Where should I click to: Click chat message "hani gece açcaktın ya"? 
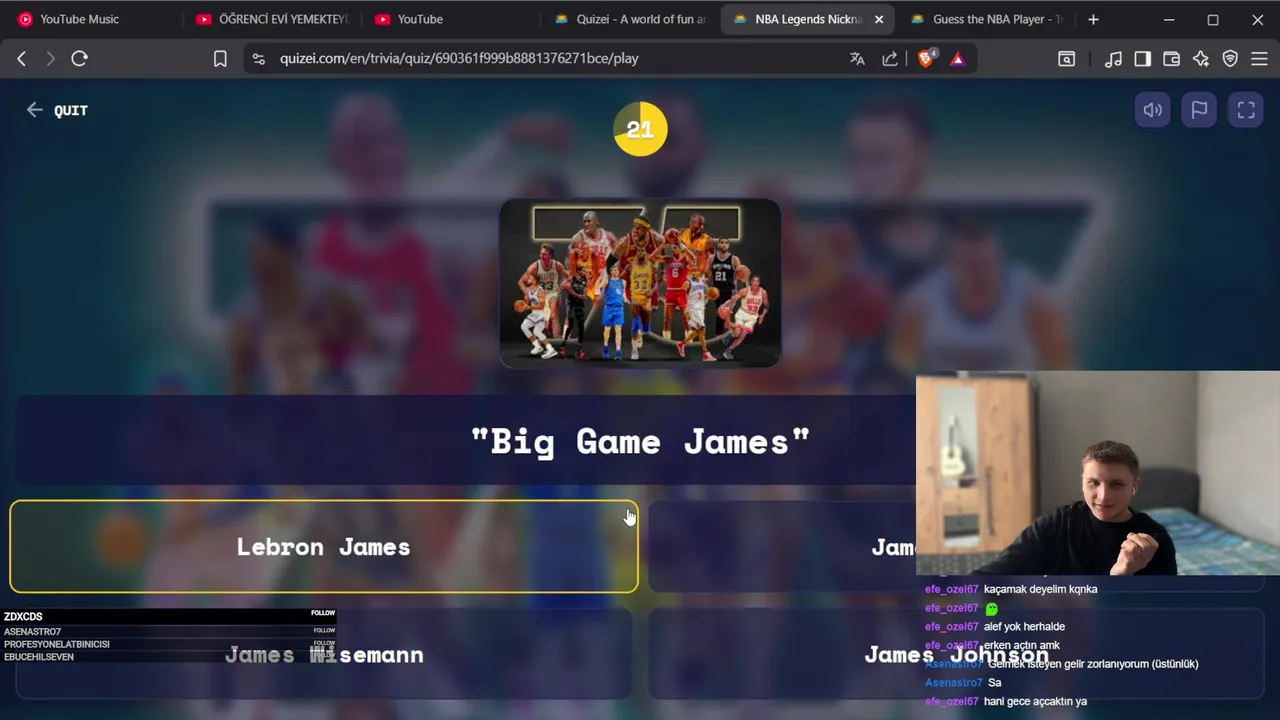[1035, 701]
